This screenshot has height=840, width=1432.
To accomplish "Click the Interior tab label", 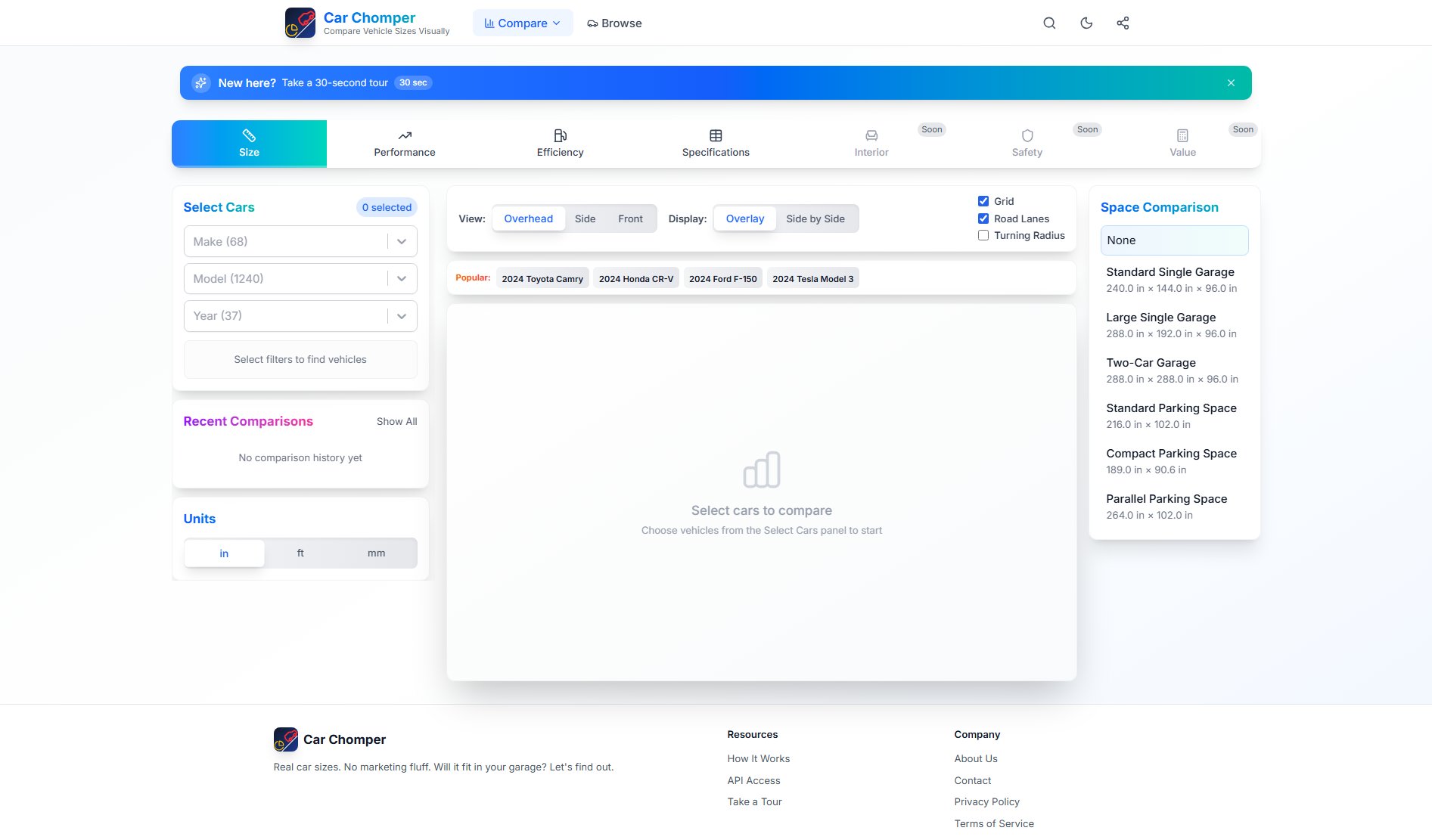I will (871, 153).
